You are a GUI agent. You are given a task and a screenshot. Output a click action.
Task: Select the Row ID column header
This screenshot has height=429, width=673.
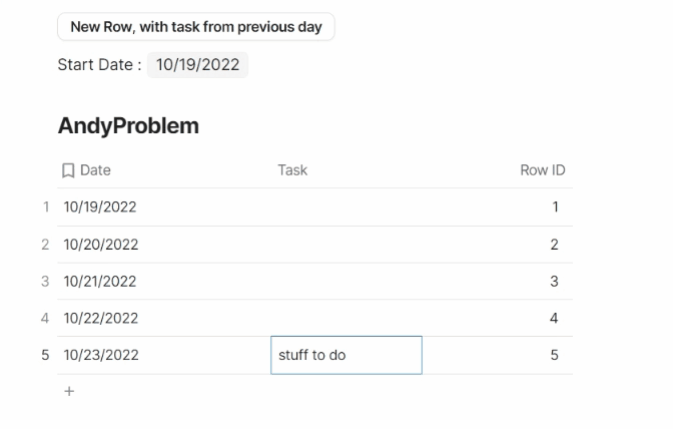tap(542, 170)
